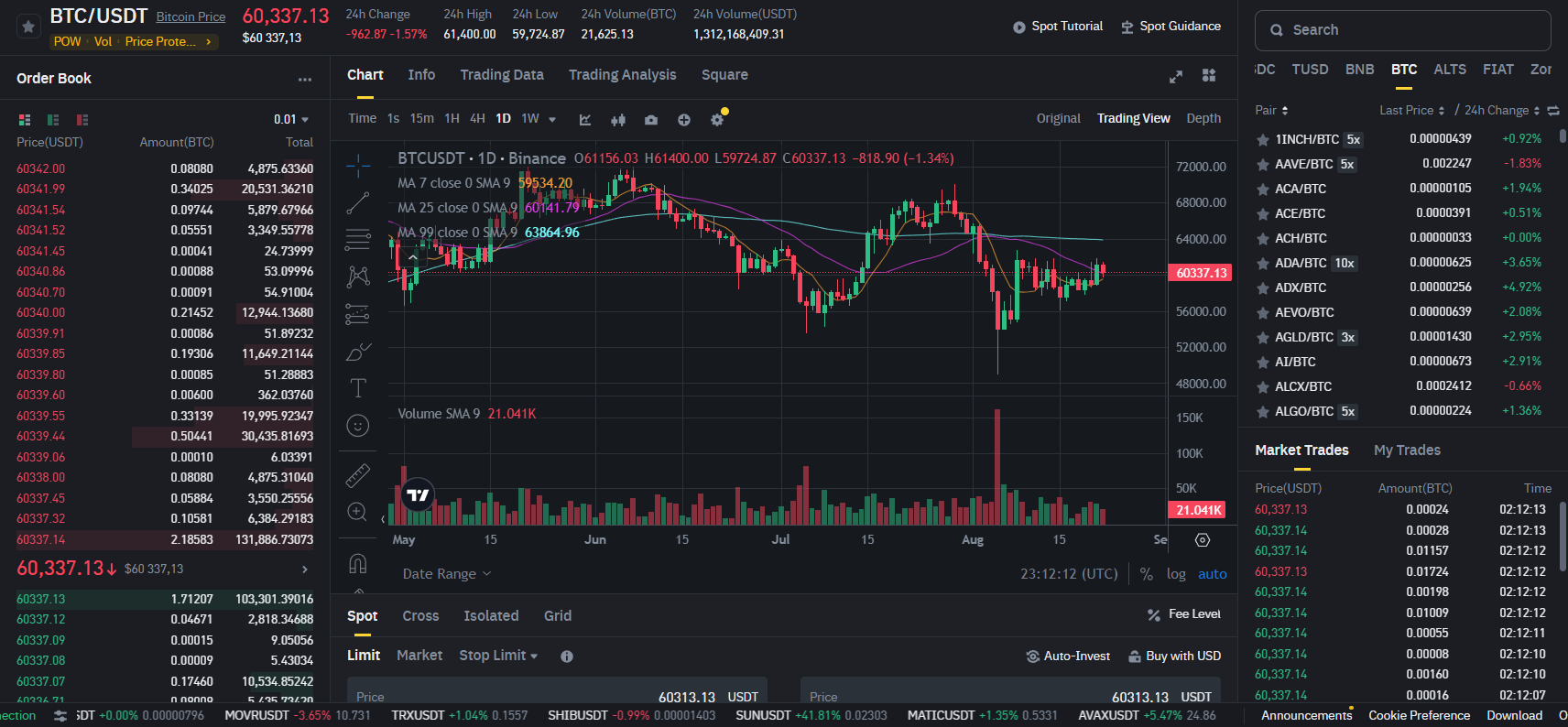Open the Order Book more options menu

[305, 80]
